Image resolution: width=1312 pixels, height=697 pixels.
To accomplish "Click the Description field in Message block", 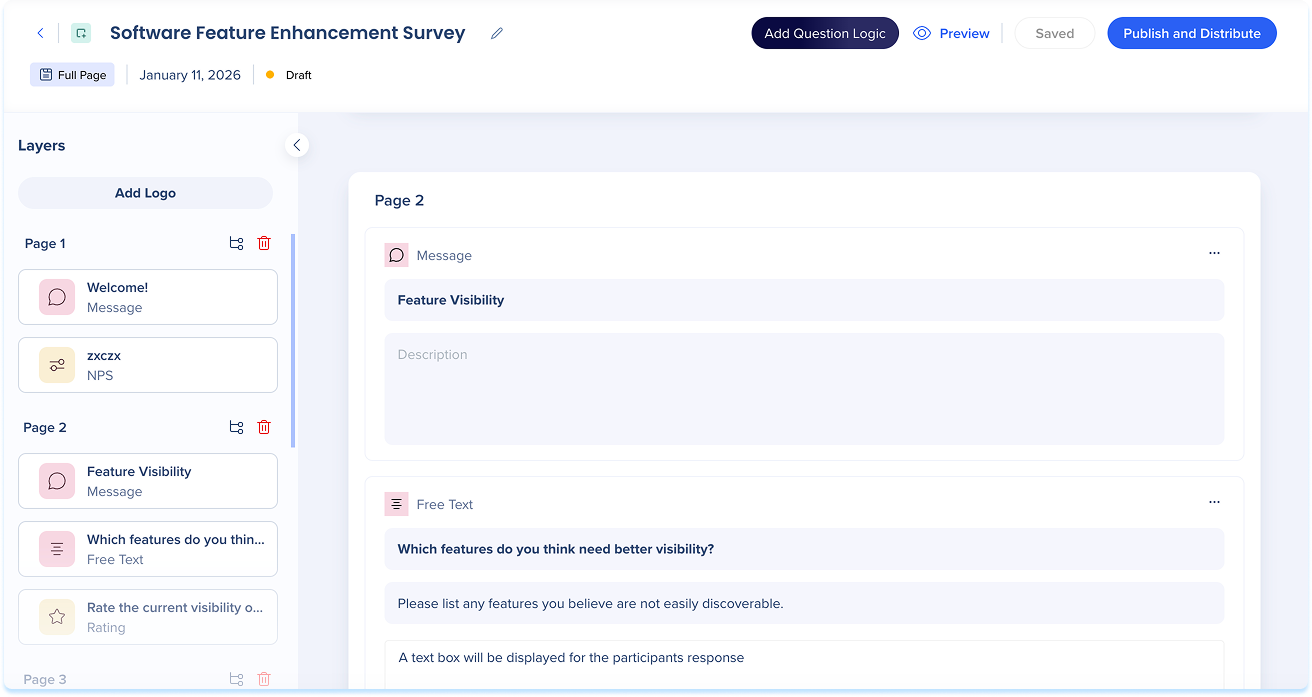I will click(803, 389).
